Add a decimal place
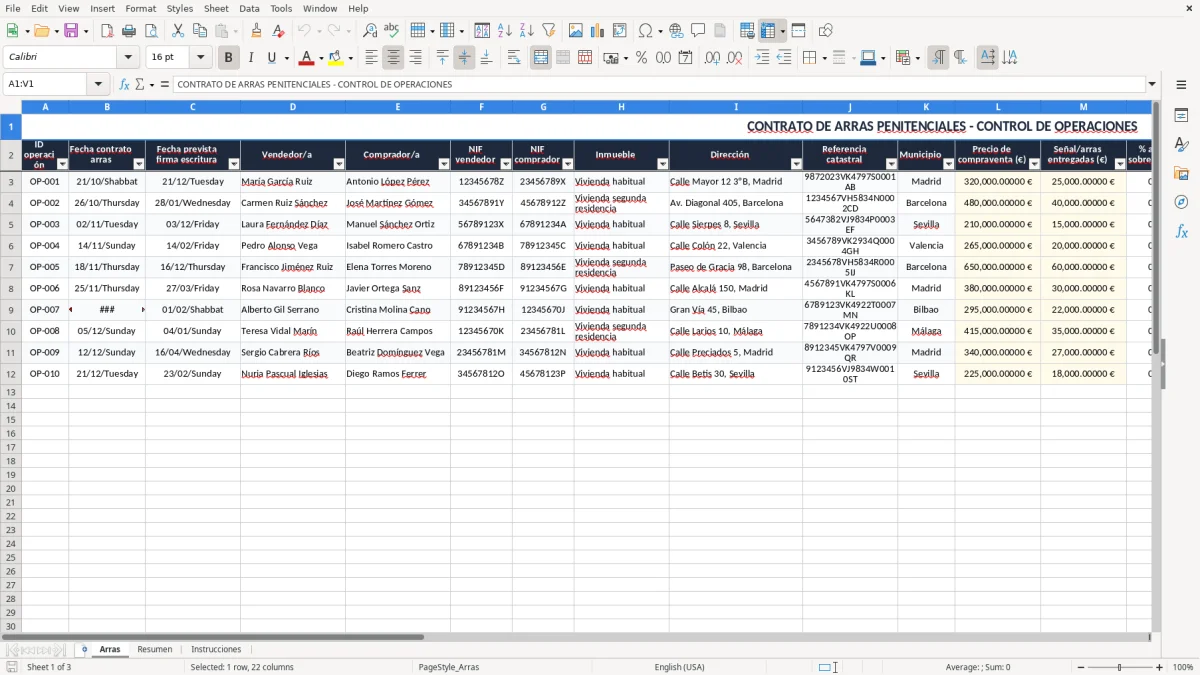The image size is (1200, 675). [x=712, y=58]
